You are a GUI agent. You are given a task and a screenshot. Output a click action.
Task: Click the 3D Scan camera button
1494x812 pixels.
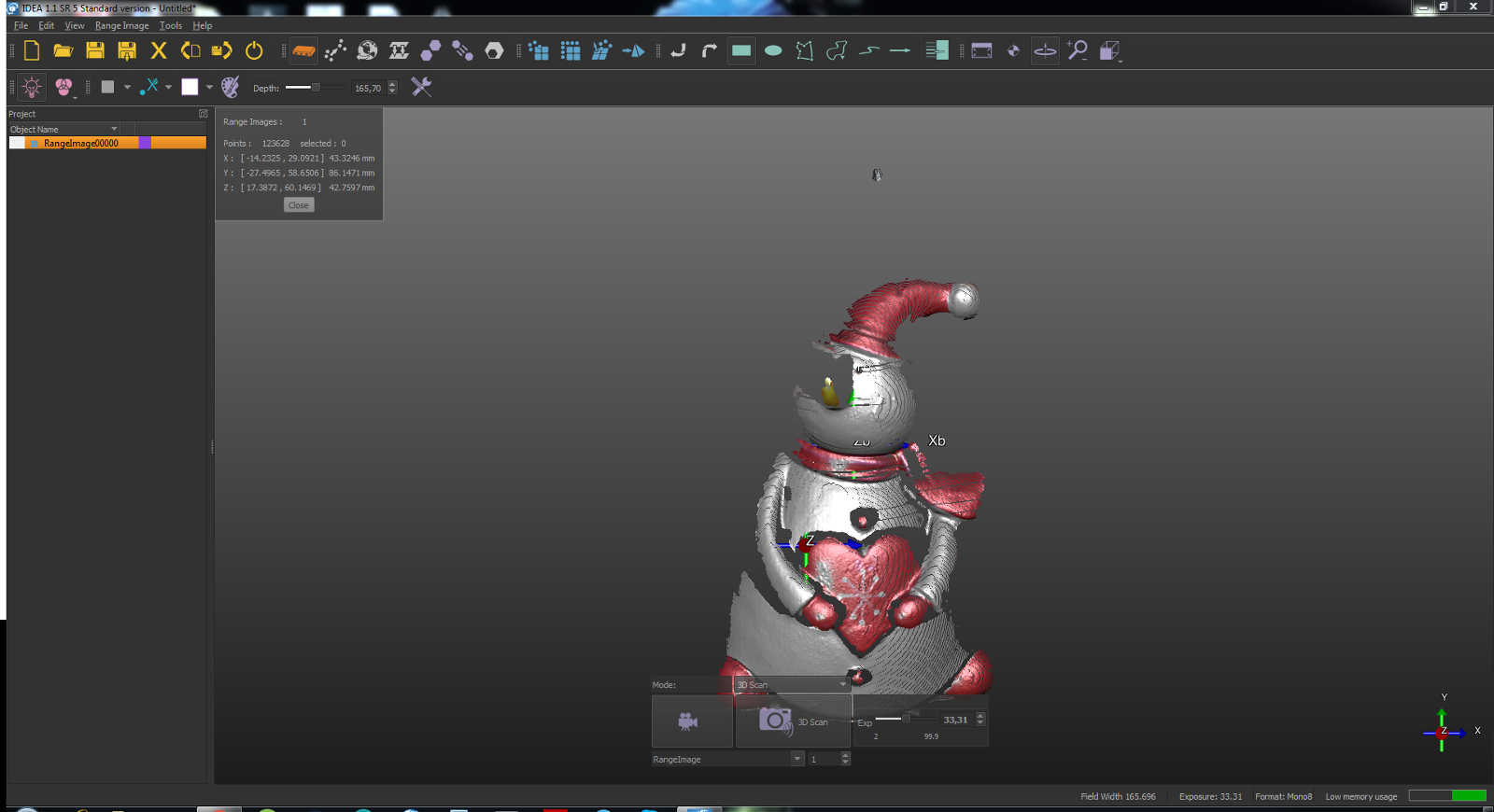793,721
